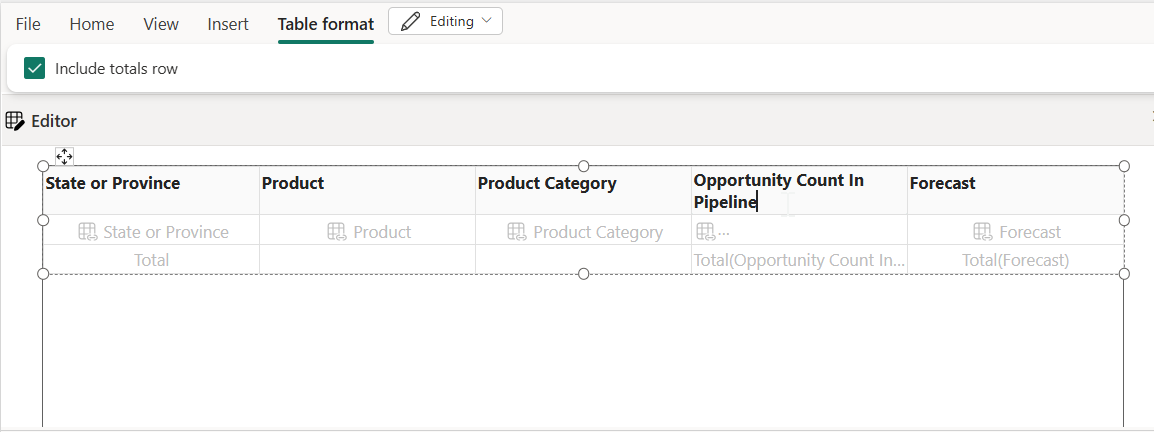The width and height of the screenshot is (1154, 432).
Task: Click the Forecast data field icon
Action: pos(983,232)
